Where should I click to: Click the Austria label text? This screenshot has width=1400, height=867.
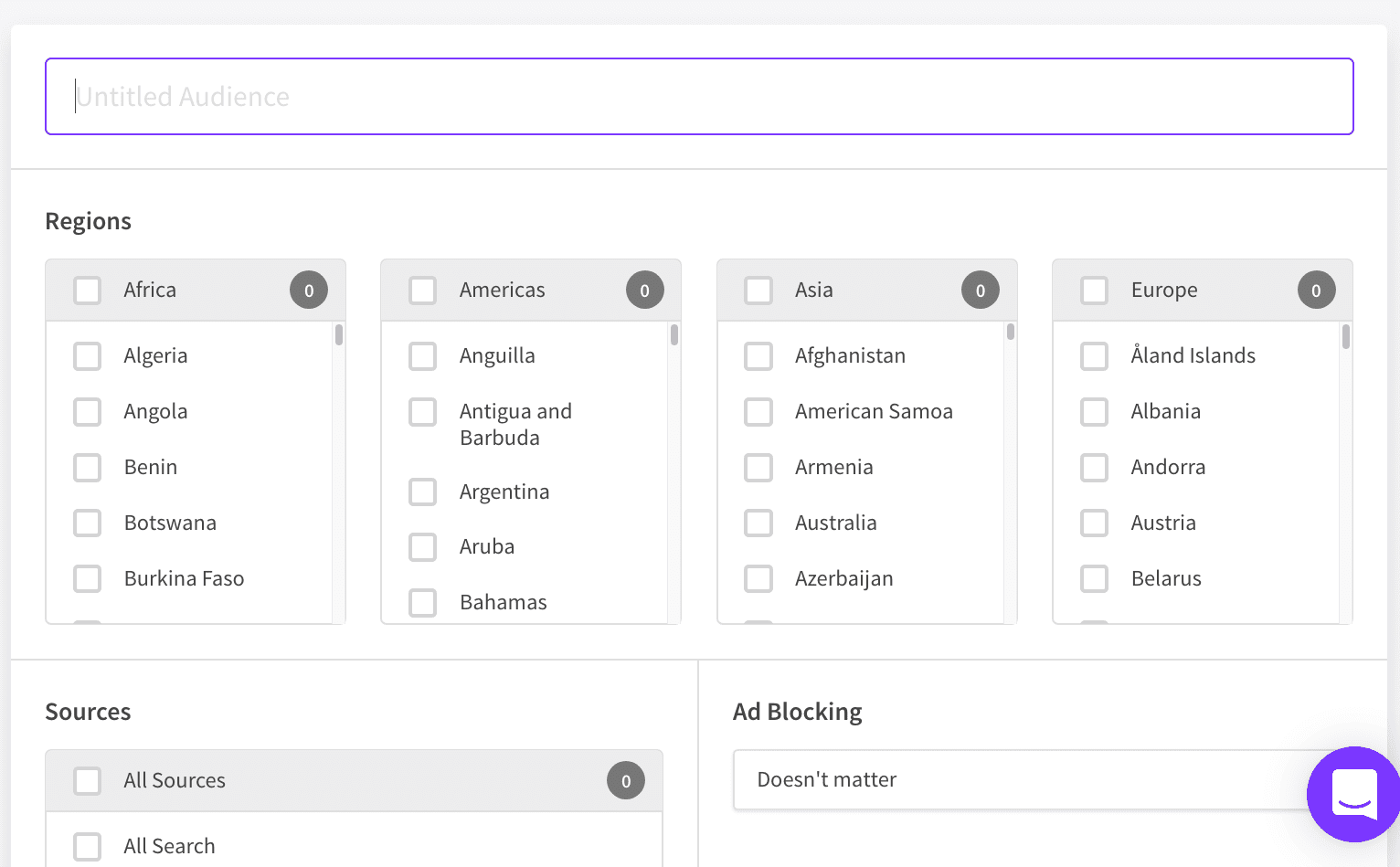tap(1163, 523)
